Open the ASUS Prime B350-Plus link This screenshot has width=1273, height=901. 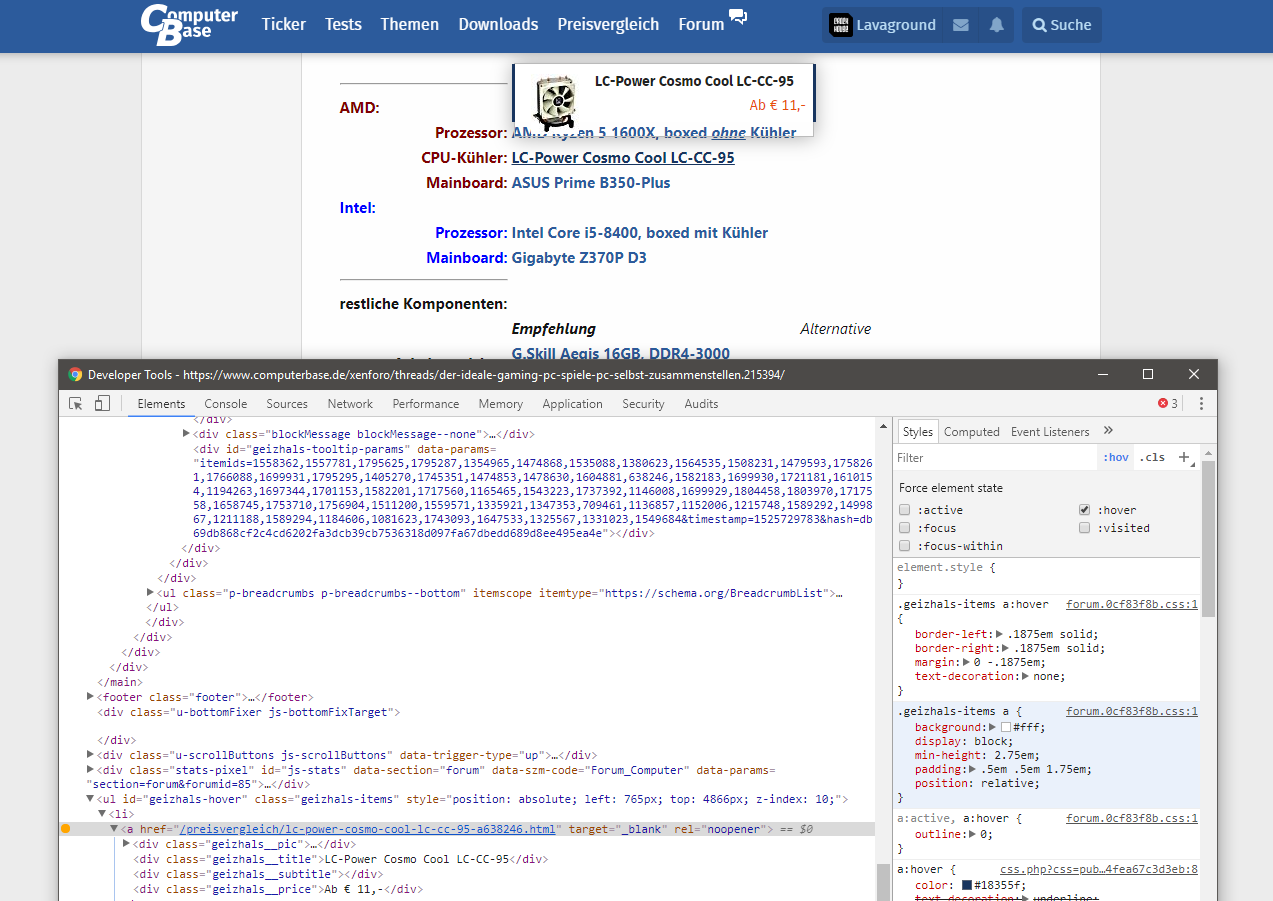(x=591, y=183)
